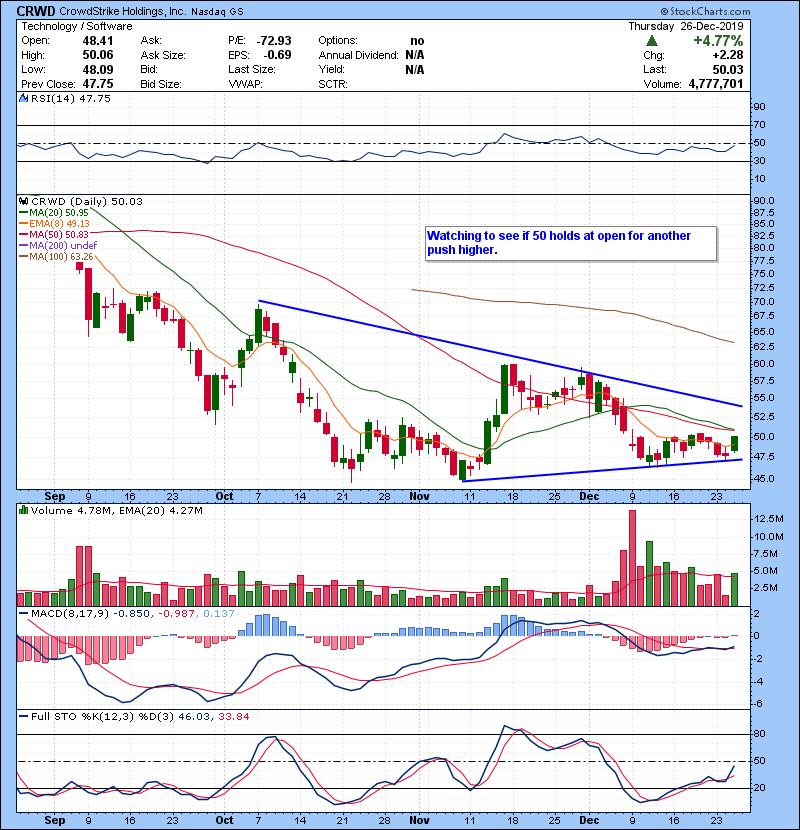Click the 80 level on stochastic axis
This screenshot has width=800, height=830.
tap(759, 734)
